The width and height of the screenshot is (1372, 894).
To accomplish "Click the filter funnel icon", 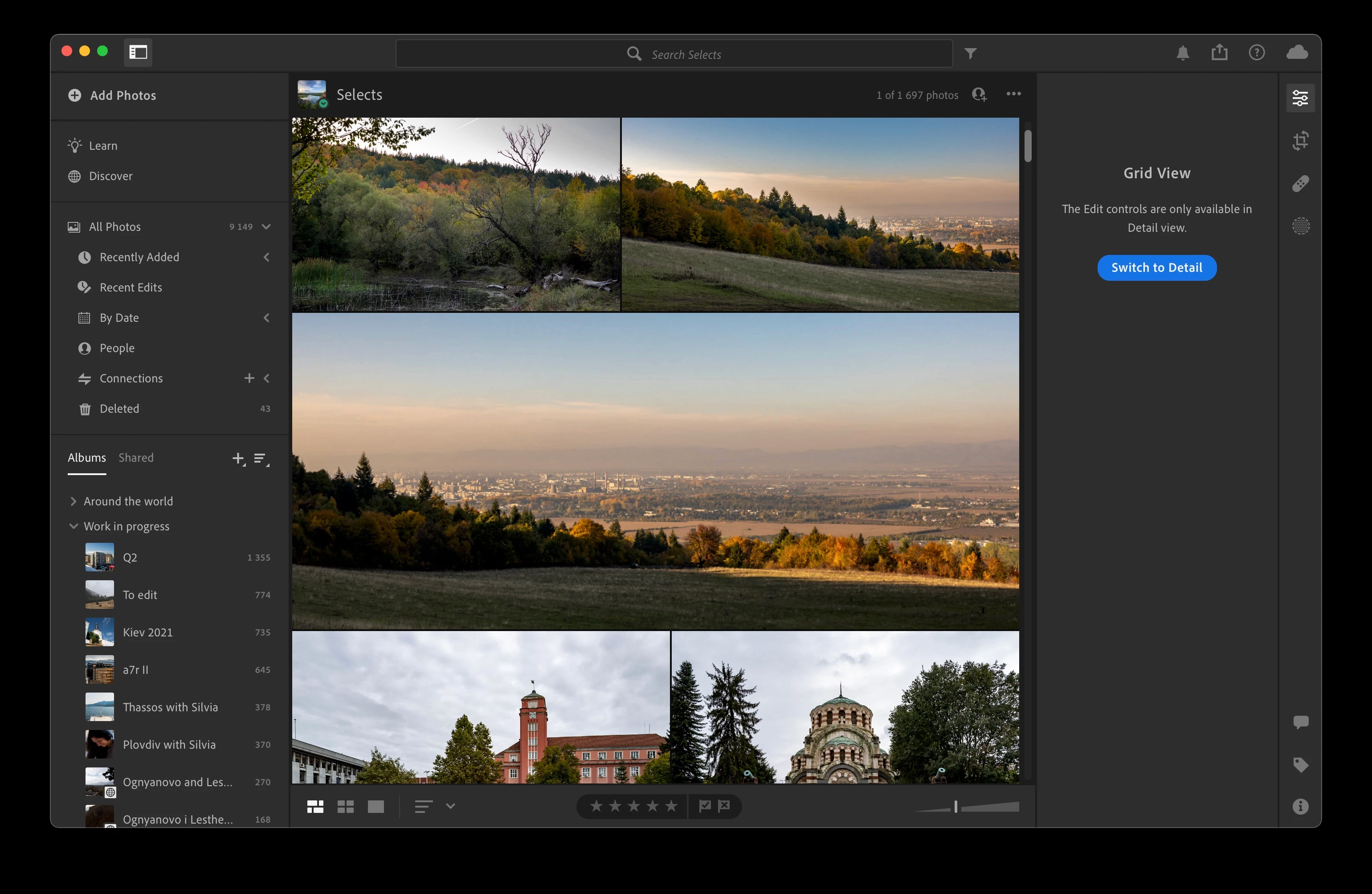I will point(971,53).
